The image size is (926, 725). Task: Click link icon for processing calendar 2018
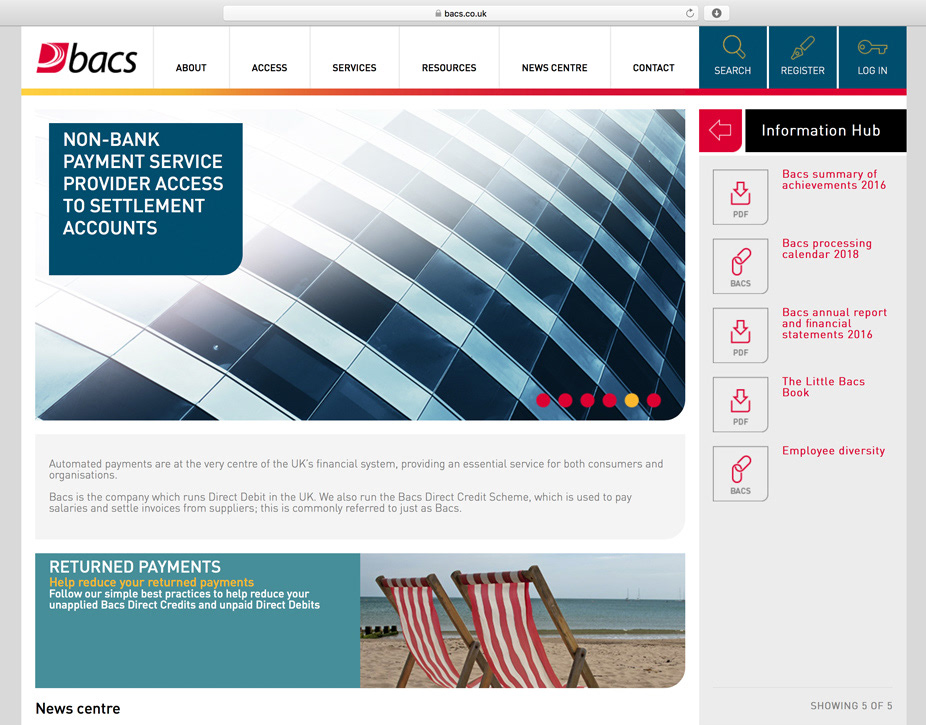pyautogui.click(x=741, y=266)
